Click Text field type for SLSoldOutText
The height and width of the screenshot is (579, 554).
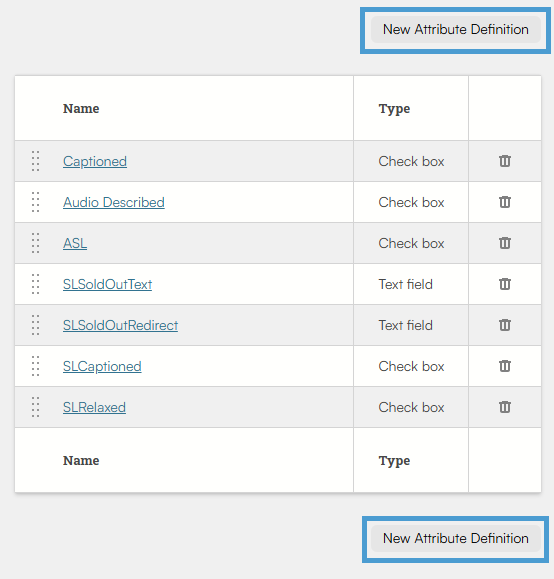coord(406,284)
